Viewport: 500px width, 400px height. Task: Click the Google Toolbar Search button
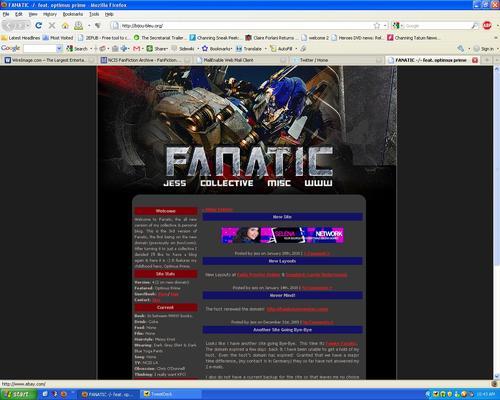tap(77, 49)
